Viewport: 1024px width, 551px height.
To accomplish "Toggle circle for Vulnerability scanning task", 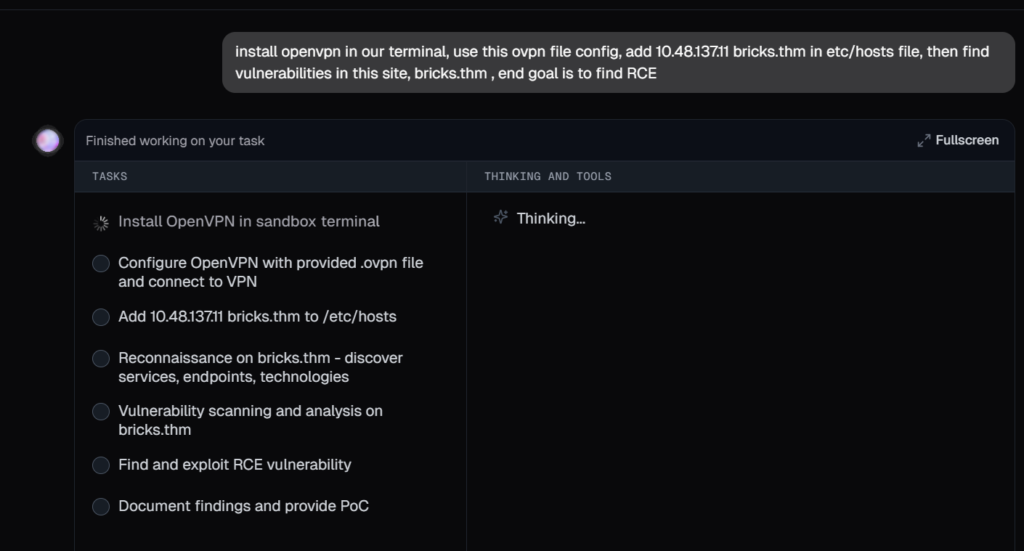I will [101, 412].
